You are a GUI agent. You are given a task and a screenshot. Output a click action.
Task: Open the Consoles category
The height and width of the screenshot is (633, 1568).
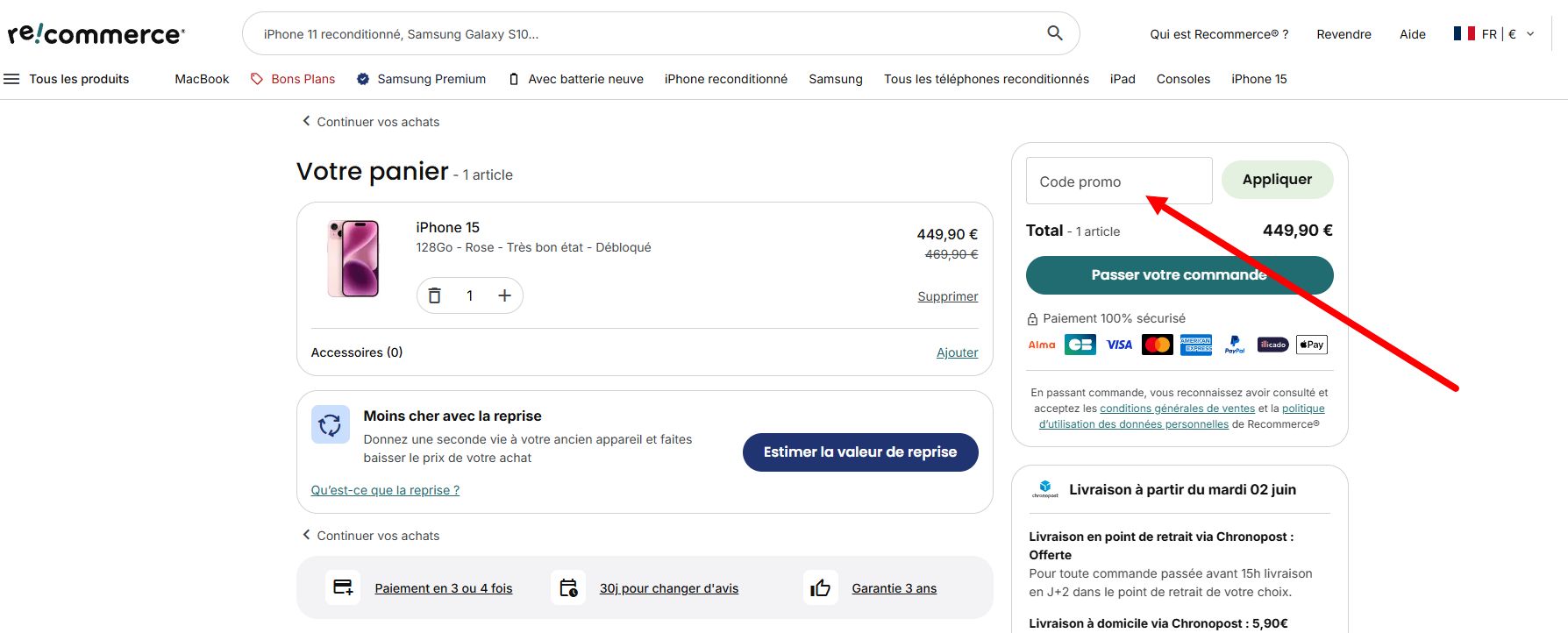[1183, 79]
